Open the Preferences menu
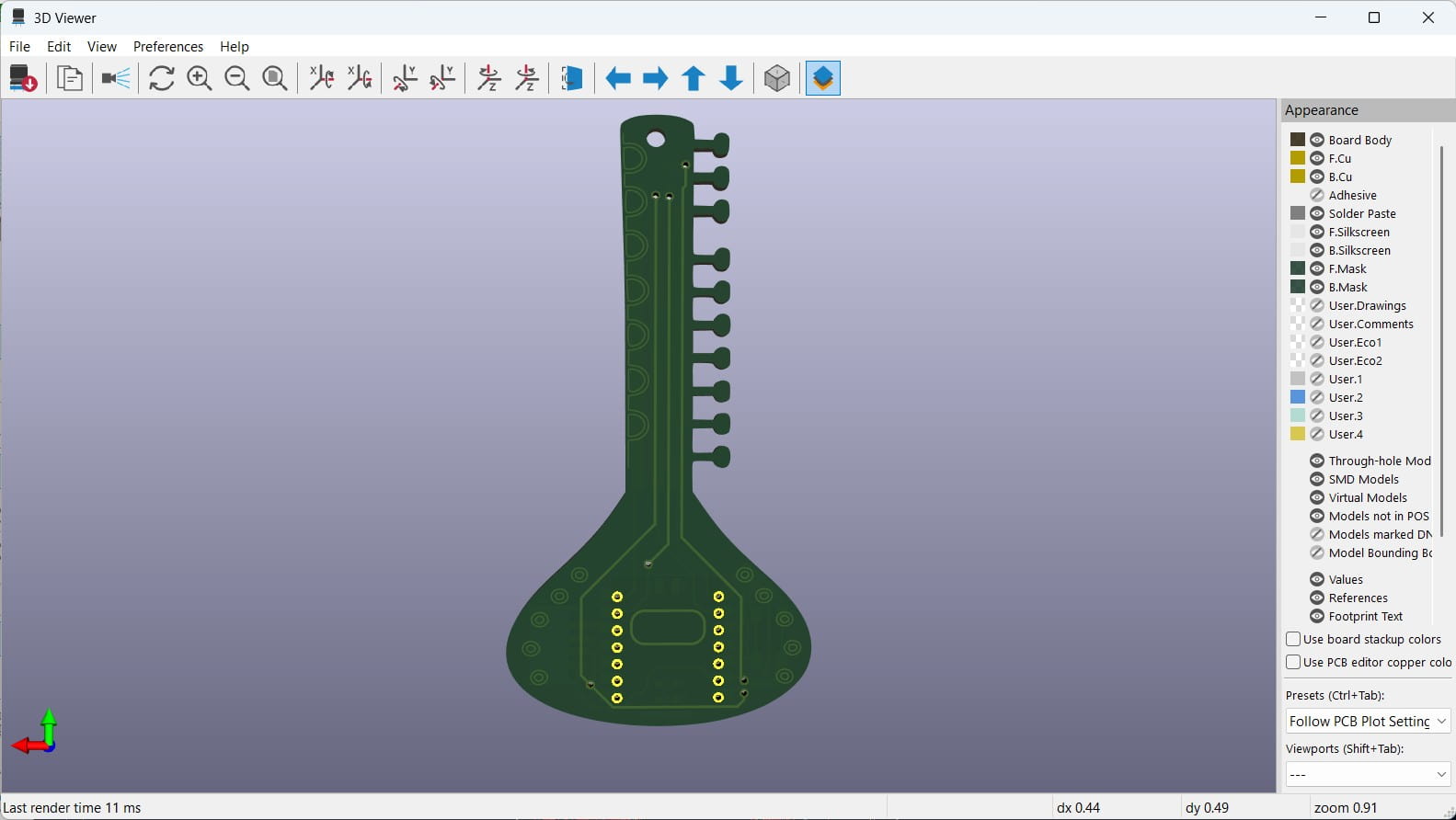Image resolution: width=1456 pixels, height=820 pixels. tap(168, 46)
